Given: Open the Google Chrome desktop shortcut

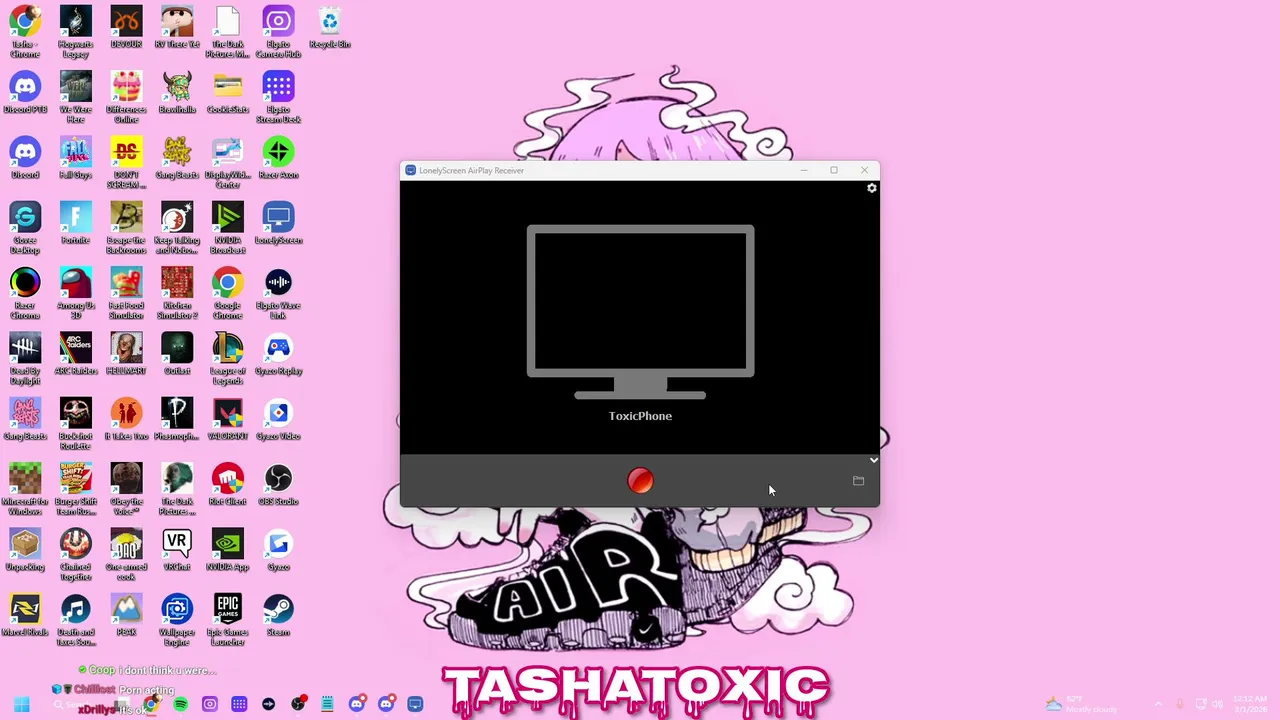Looking at the screenshot, I should tap(228, 291).
